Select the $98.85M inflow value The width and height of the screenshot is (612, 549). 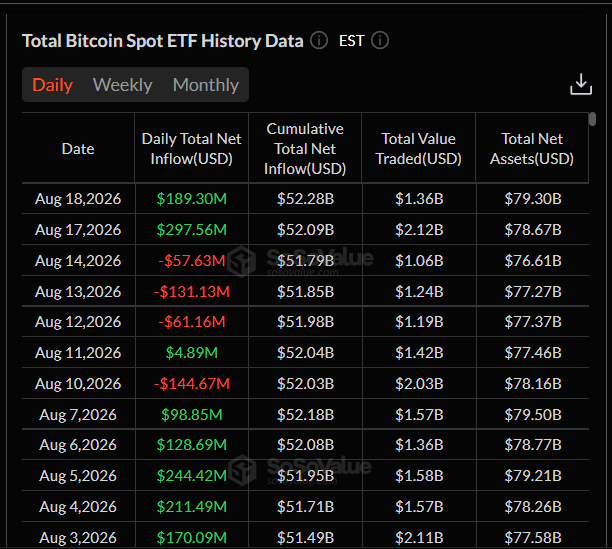click(x=192, y=414)
